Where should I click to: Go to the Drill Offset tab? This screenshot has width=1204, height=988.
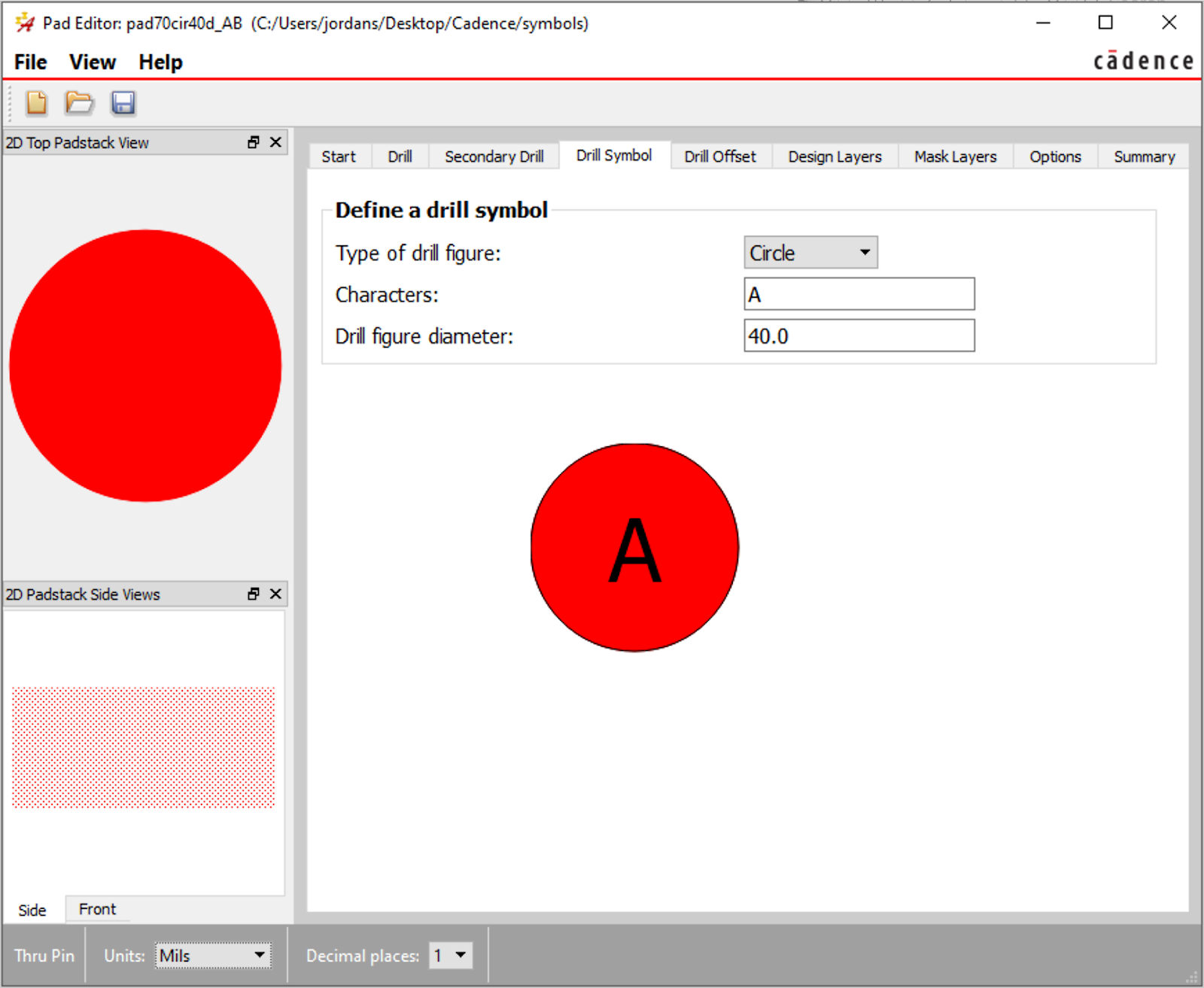[x=720, y=157]
